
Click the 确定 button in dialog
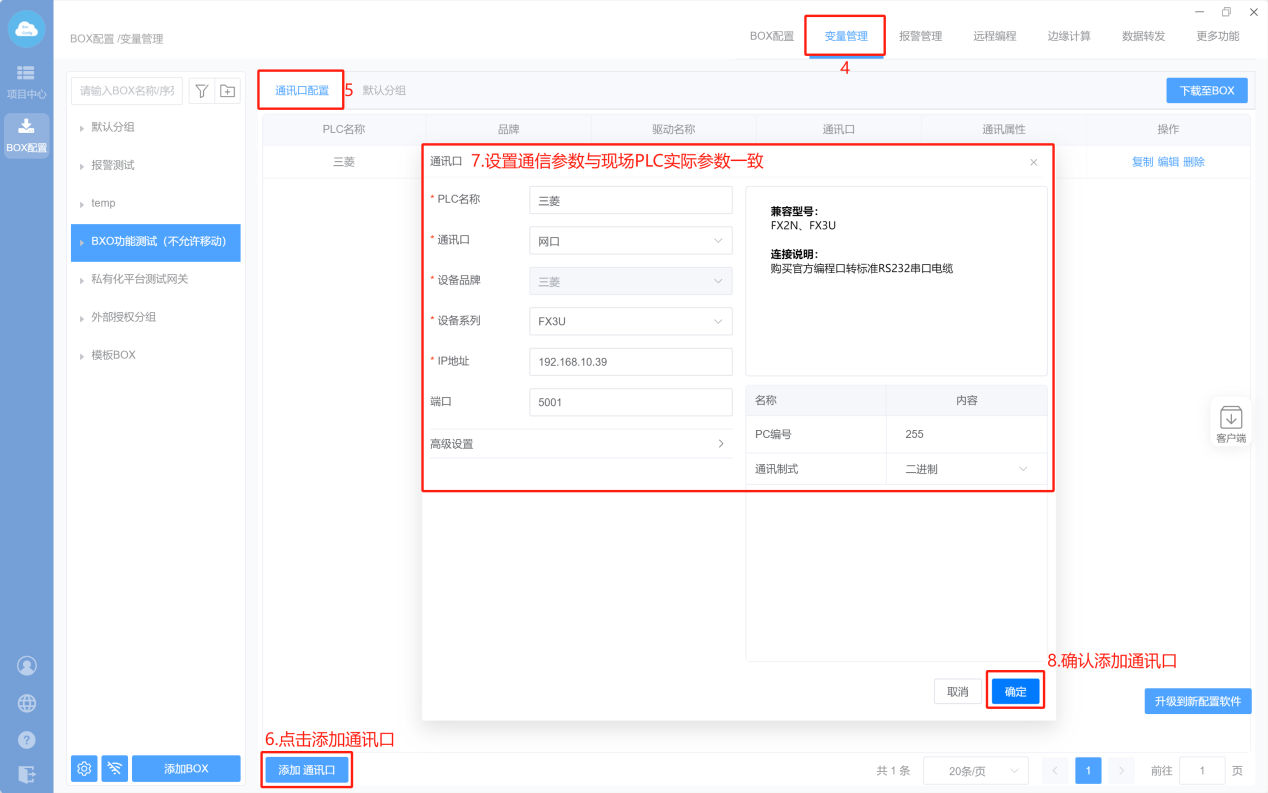pyautogui.click(x=1015, y=691)
